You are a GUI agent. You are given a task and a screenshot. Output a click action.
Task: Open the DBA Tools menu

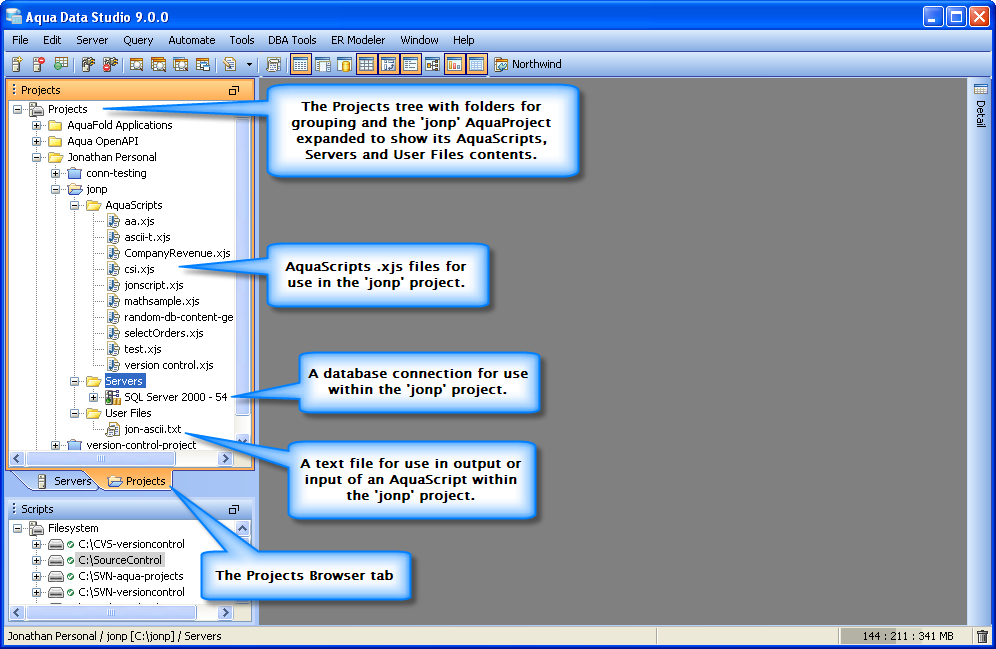(292, 40)
